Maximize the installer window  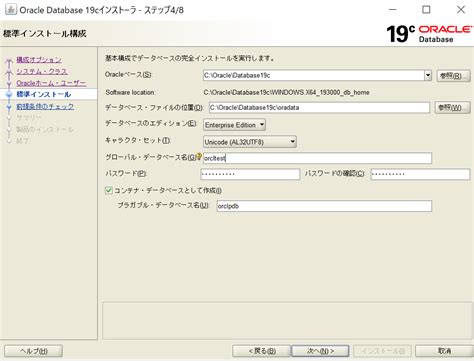pos(426,10)
